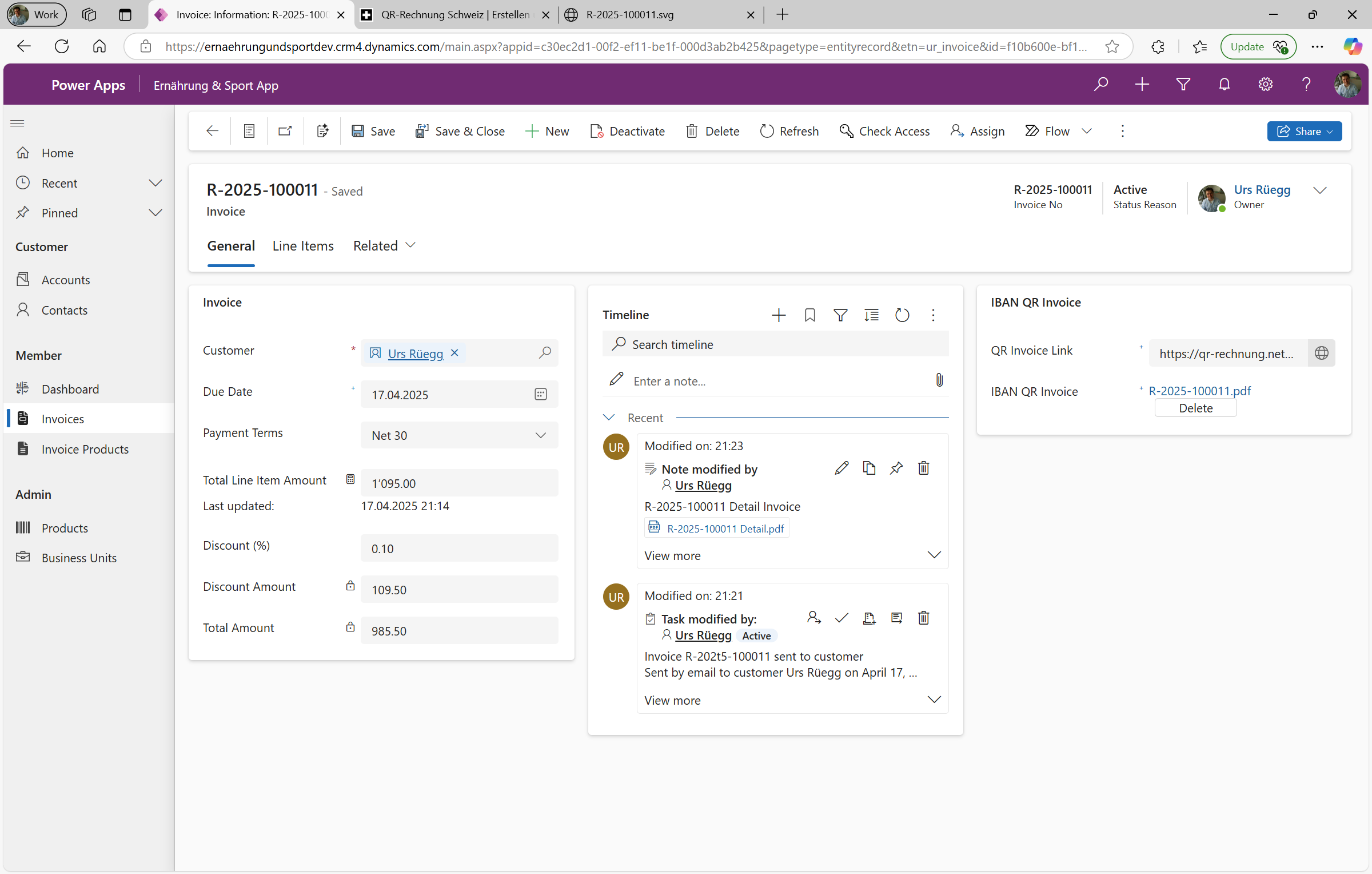
Task: Open the notifications bell
Action: click(1224, 85)
